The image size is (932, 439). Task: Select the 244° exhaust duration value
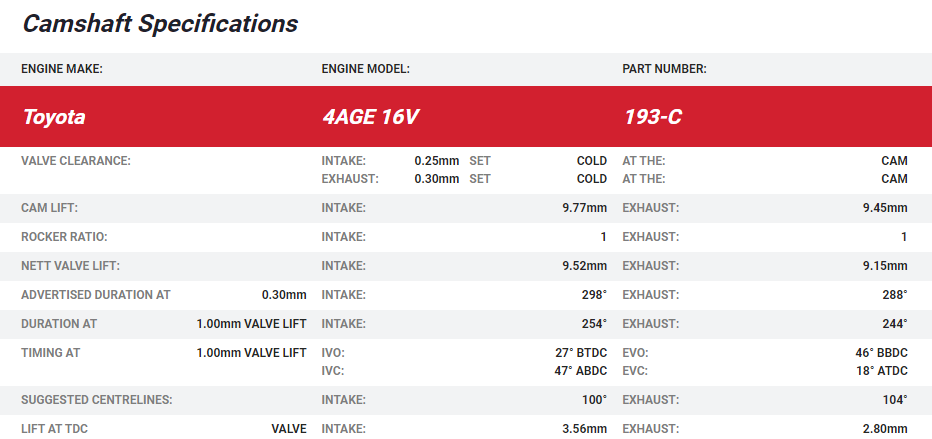pyautogui.click(x=894, y=324)
